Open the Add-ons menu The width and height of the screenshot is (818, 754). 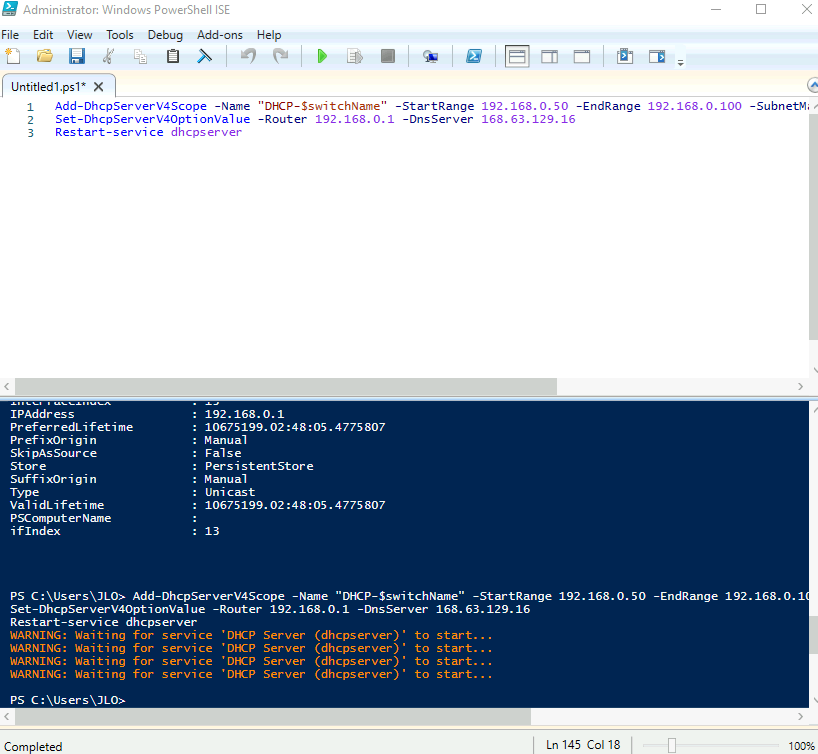(x=220, y=35)
